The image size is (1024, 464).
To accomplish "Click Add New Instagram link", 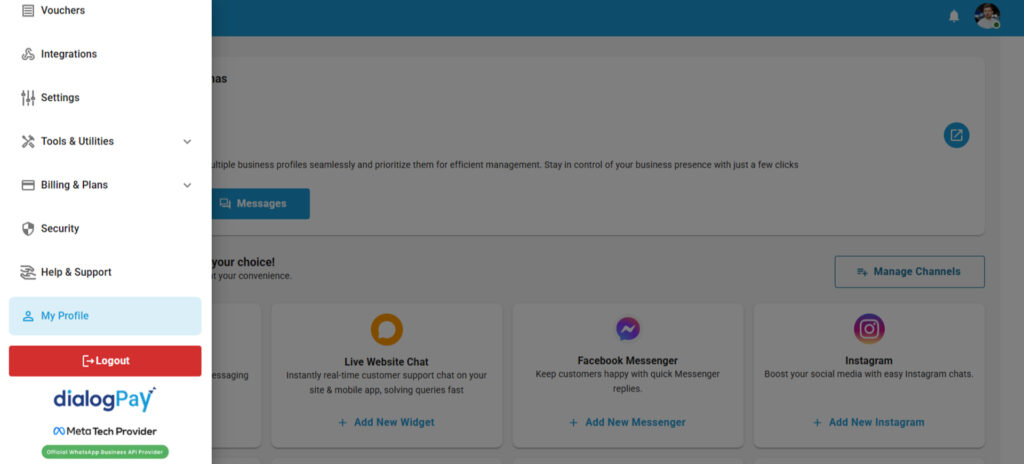I will pos(868,422).
